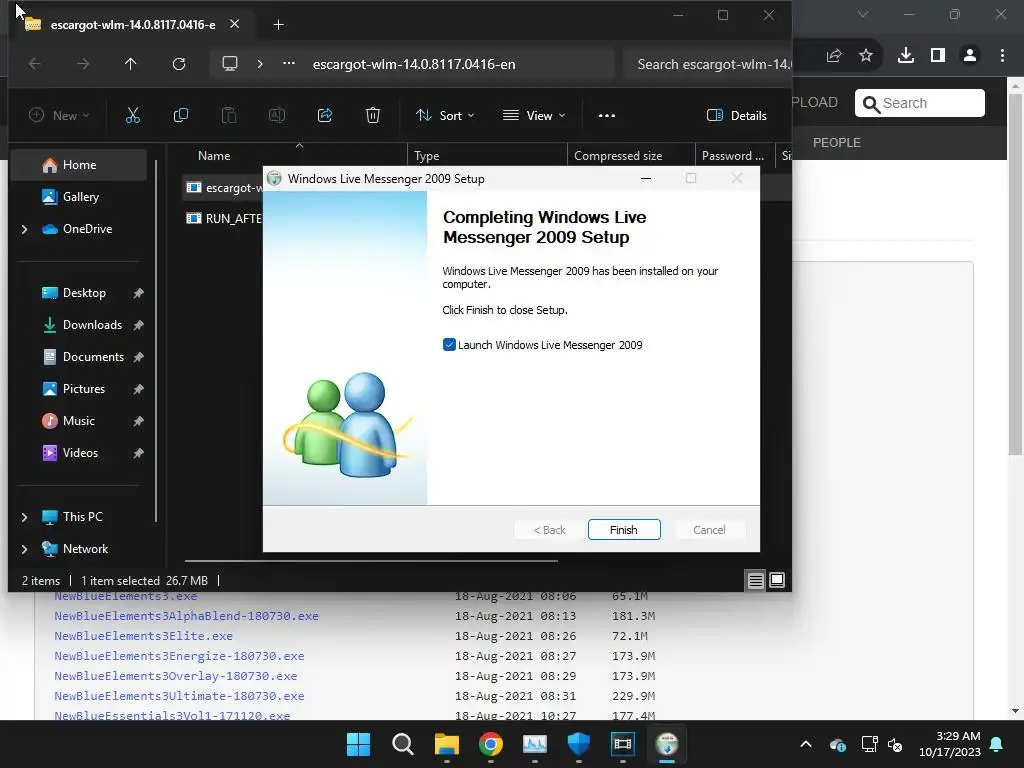
Task: Click the Delete trash icon in Explorer toolbar
Action: (x=373, y=116)
